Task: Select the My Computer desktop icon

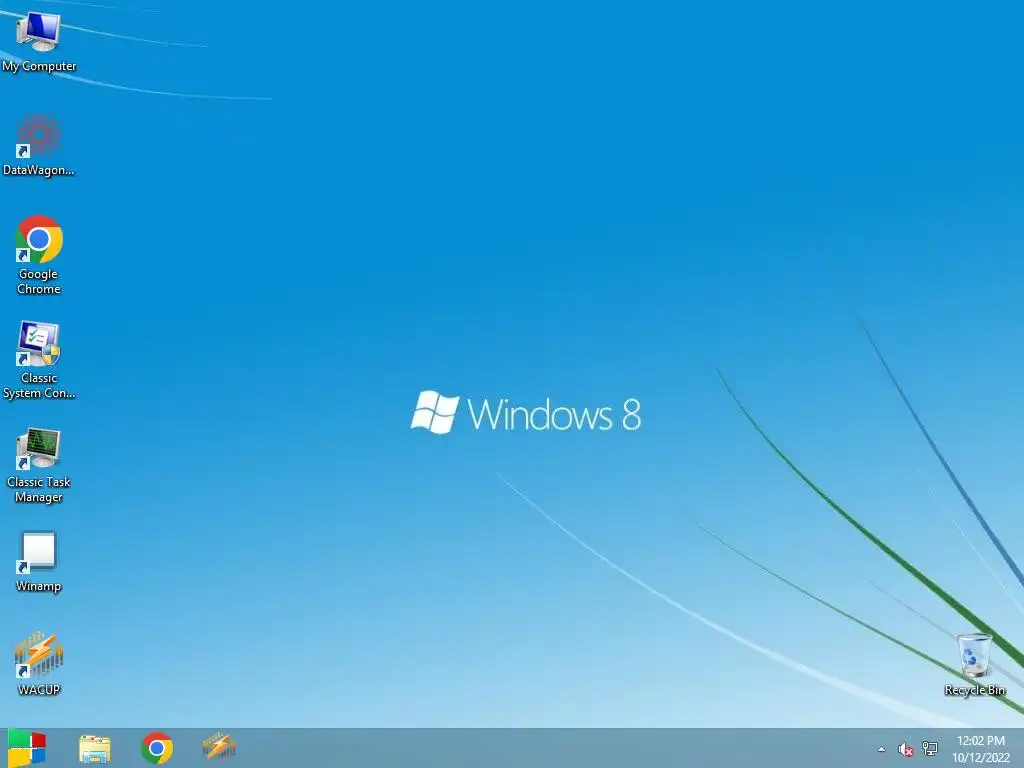Action: pos(39,40)
